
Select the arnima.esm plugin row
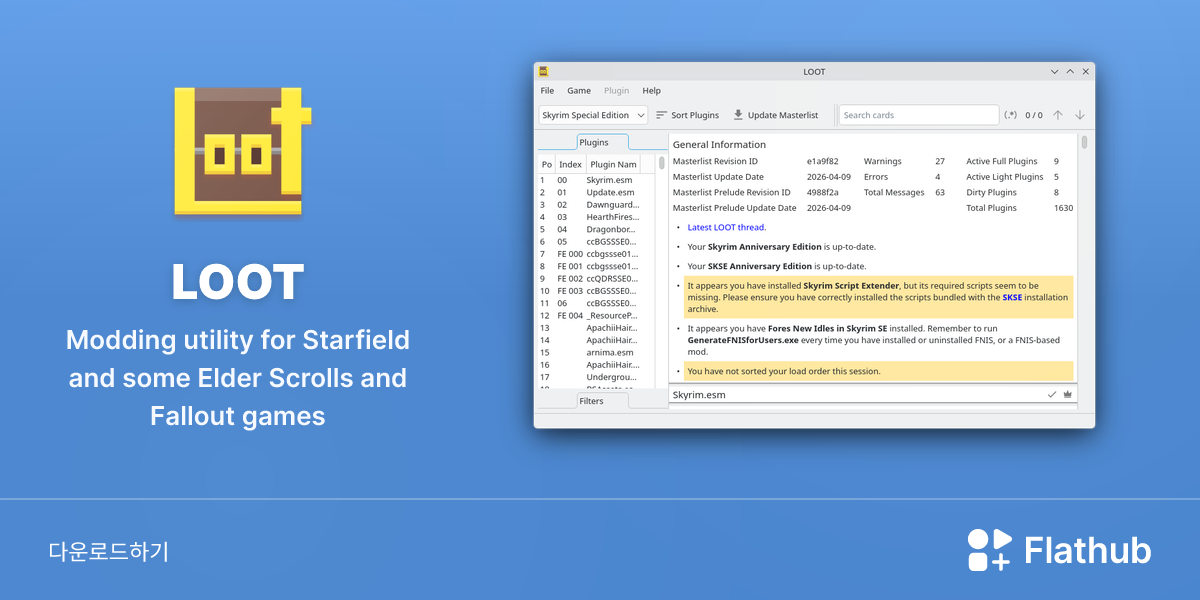596,352
